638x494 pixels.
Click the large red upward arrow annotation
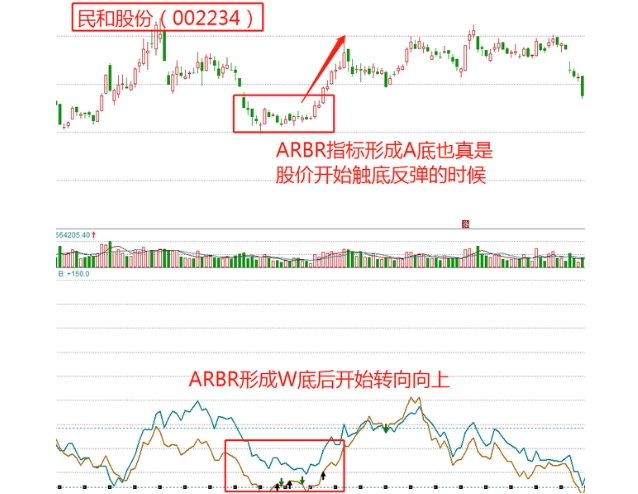pos(323,68)
